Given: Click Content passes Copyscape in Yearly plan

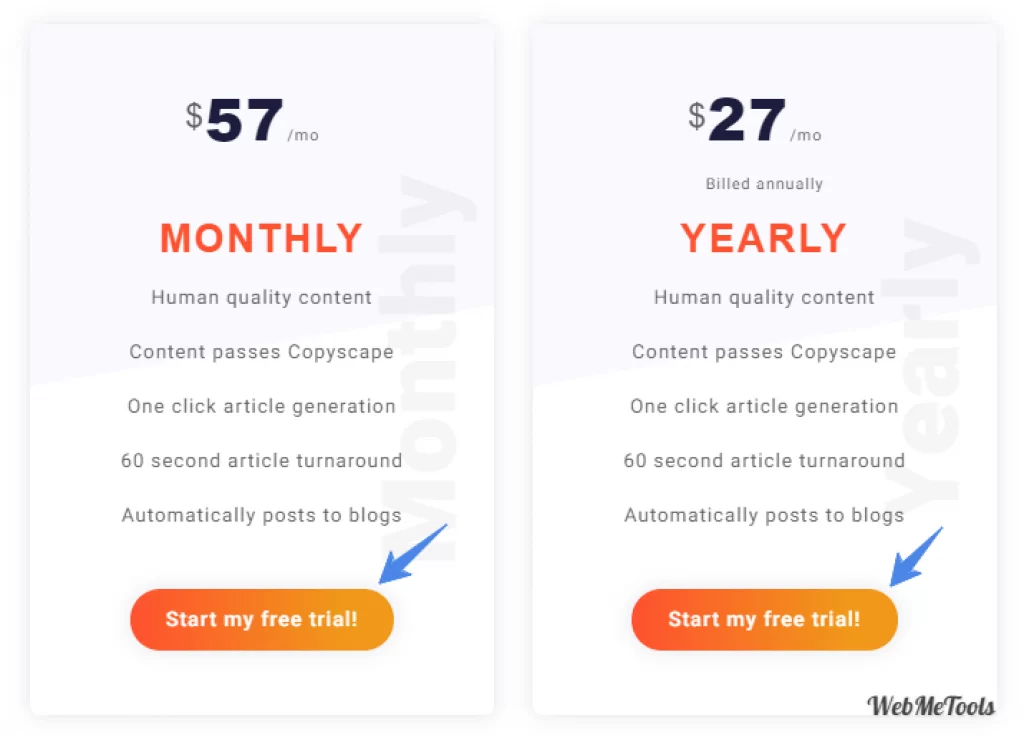Looking at the screenshot, I should point(764,352).
